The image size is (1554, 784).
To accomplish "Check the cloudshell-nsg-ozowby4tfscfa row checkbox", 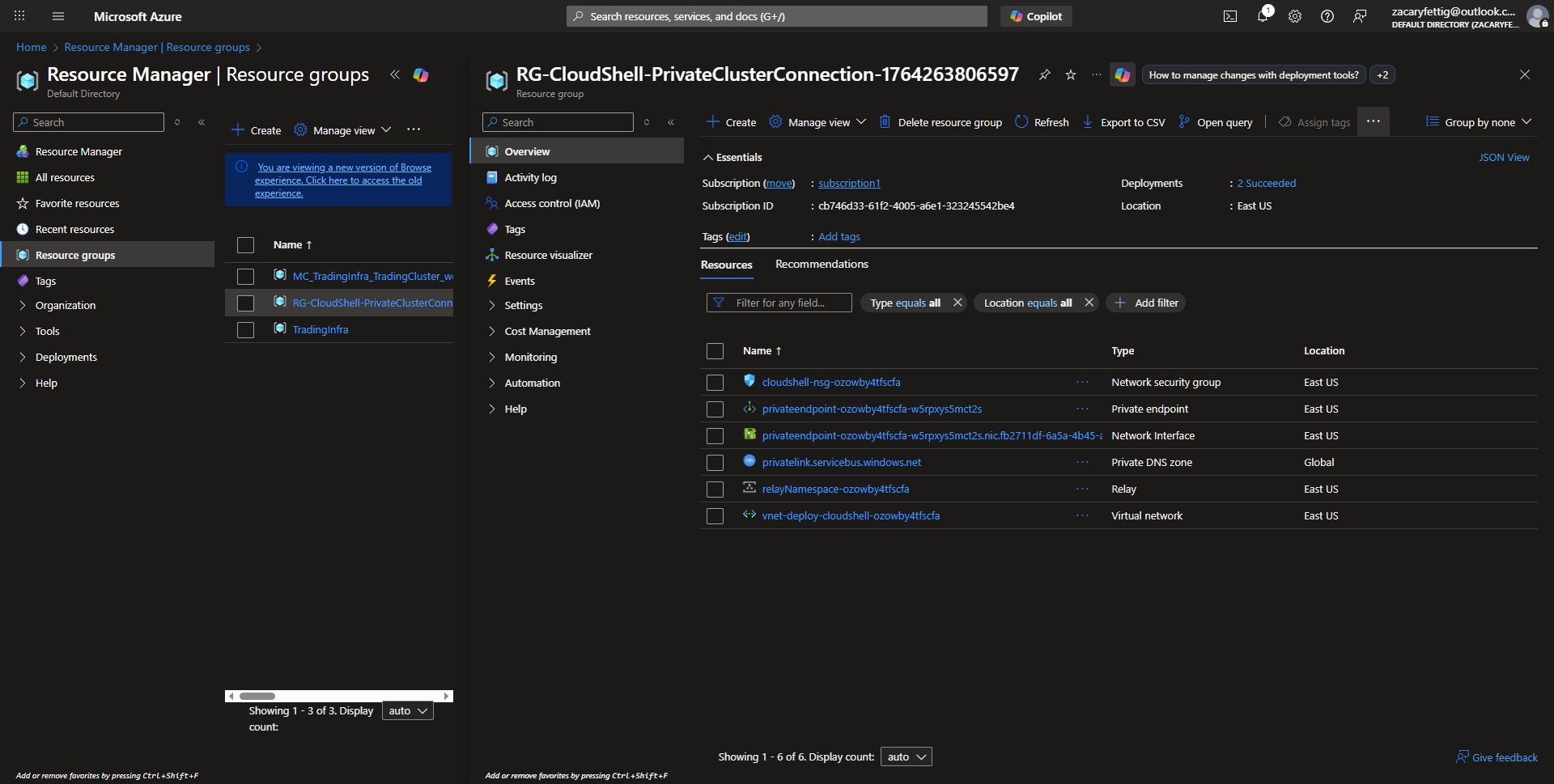I will click(715, 383).
